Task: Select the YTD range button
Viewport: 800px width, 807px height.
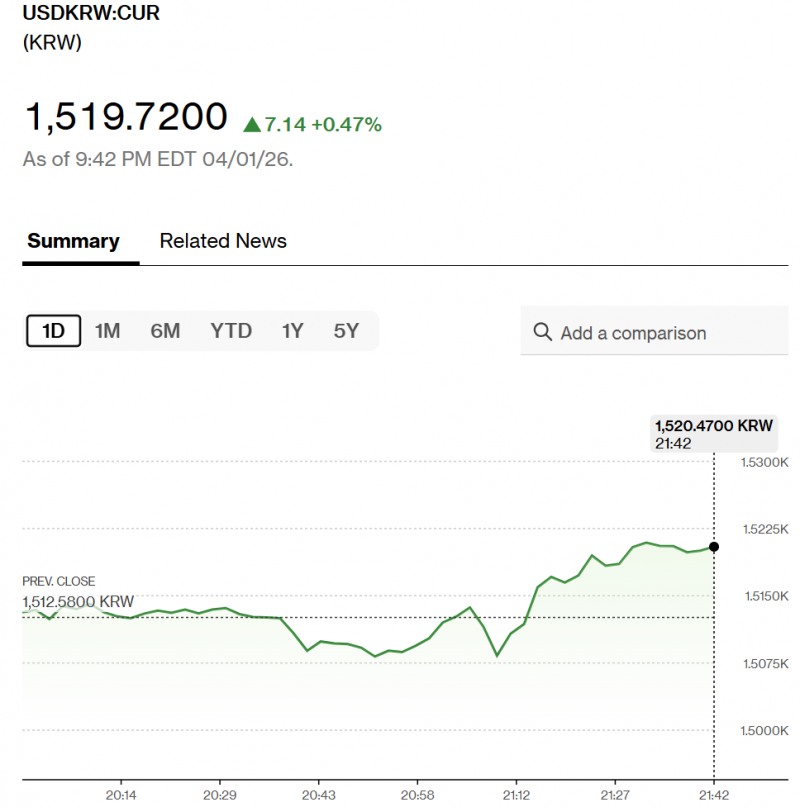Action: (x=231, y=331)
